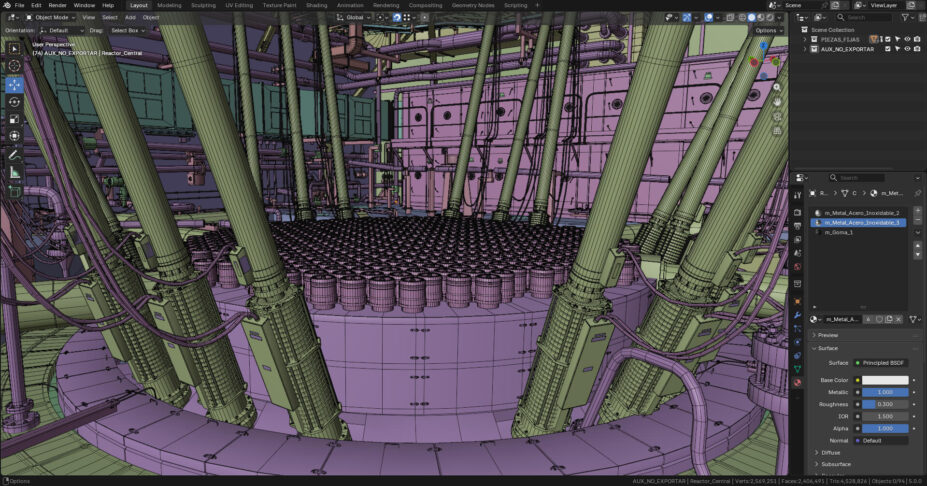The height and width of the screenshot is (486, 927).
Task: Switch to Shading workspace tab
Action: [316, 5]
